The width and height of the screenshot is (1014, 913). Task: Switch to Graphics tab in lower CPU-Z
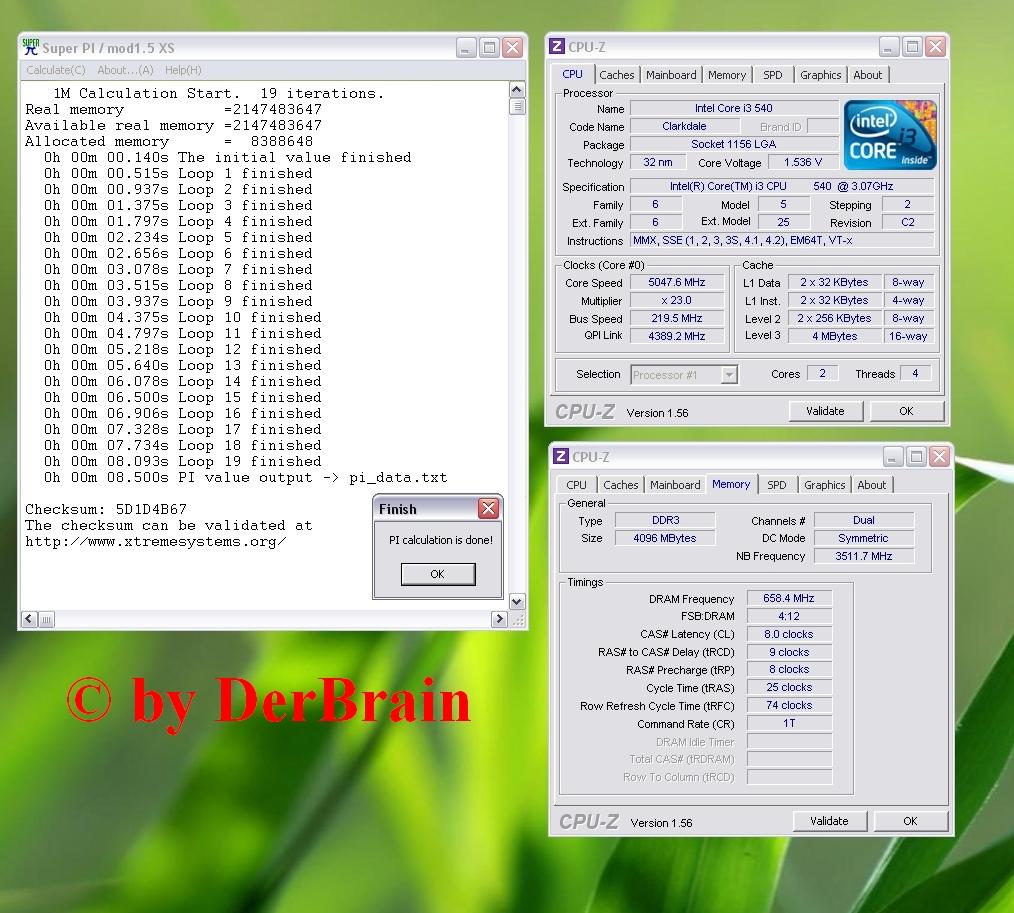tap(825, 485)
